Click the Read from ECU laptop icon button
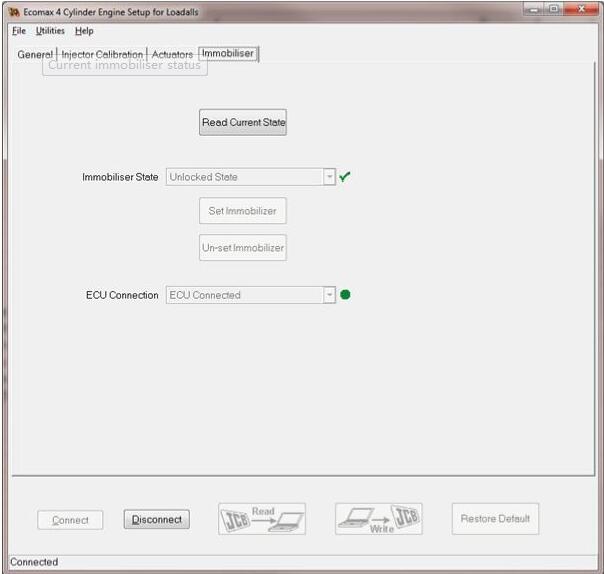Image resolution: width=604 pixels, height=574 pixels. tap(262, 519)
